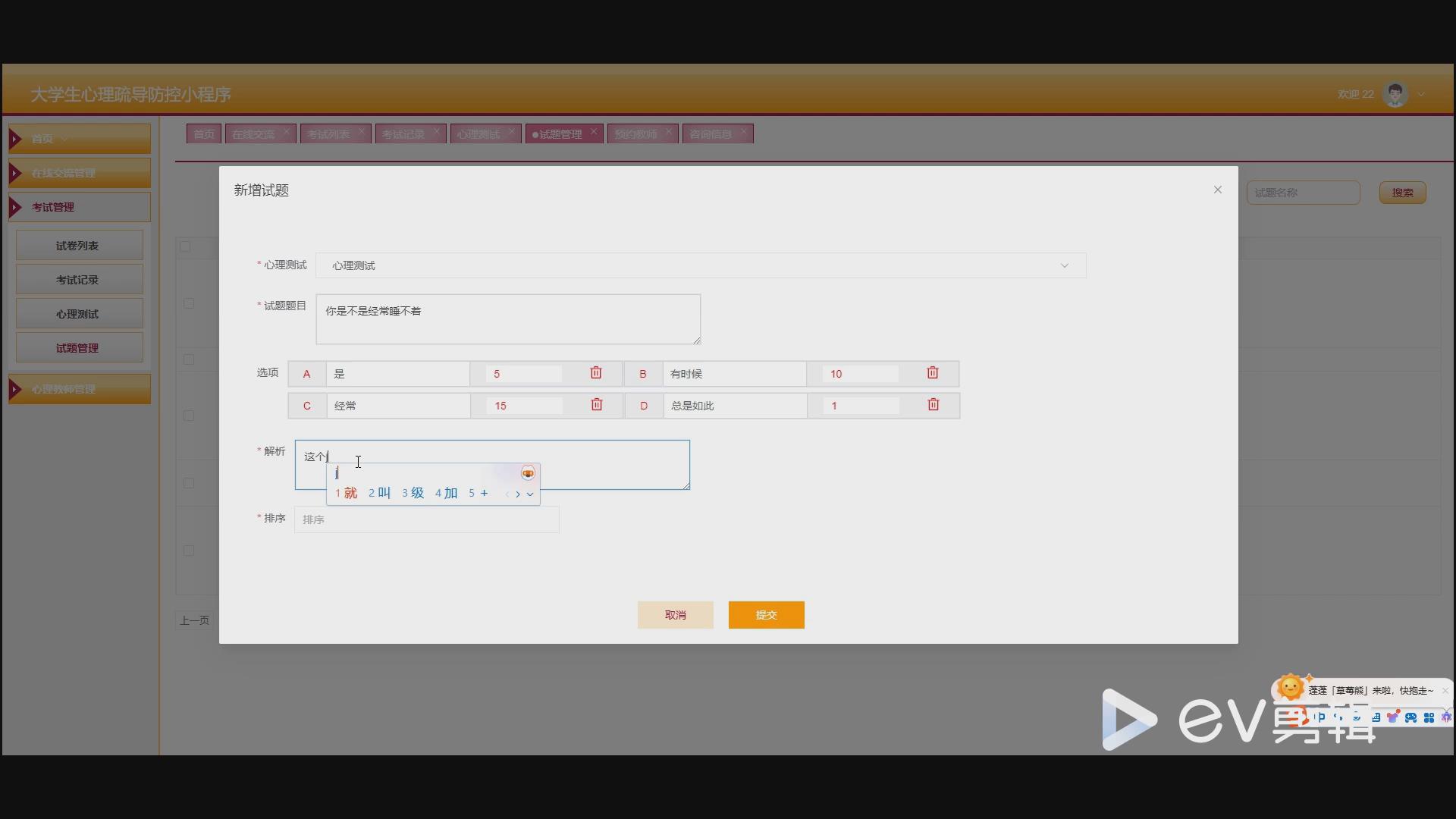Image resolution: width=1456 pixels, height=819 pixels.
Task: Choose IME candidate 4 加
Action: tap(447, 494)
